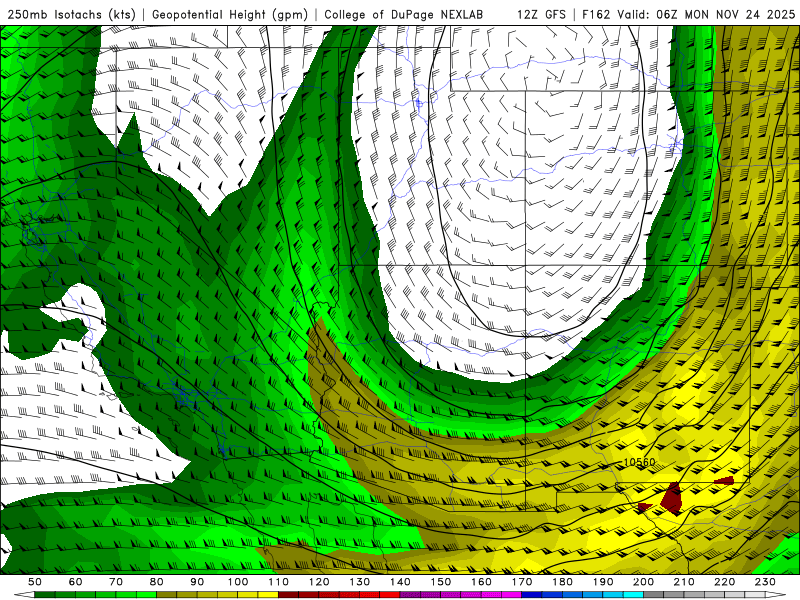Screen dimensions: 800x600
Task: Click the legend value 120
Action: [319, 582]
